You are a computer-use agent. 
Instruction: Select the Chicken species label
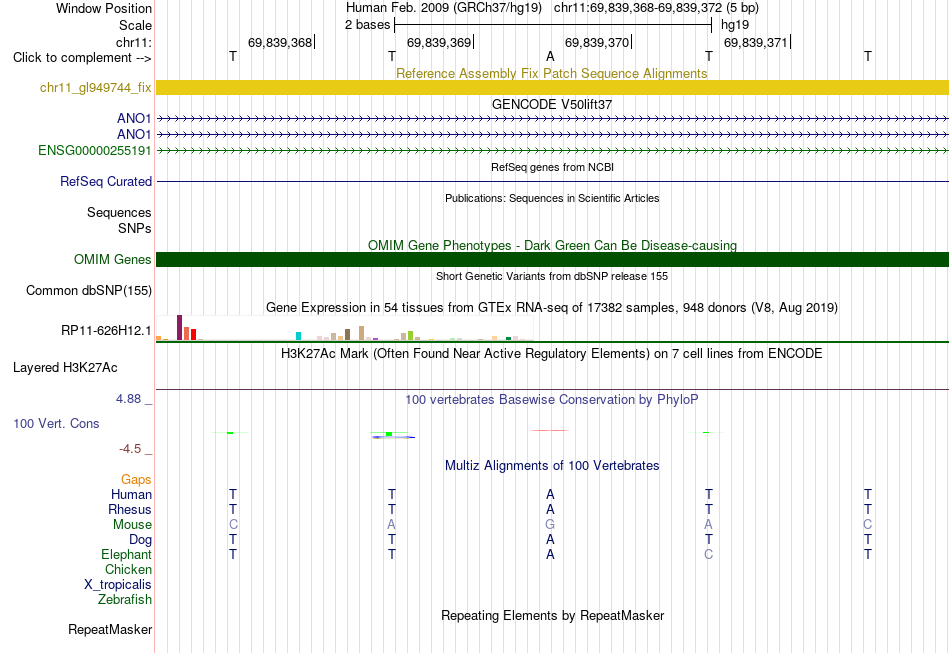(x=128, y=569)
